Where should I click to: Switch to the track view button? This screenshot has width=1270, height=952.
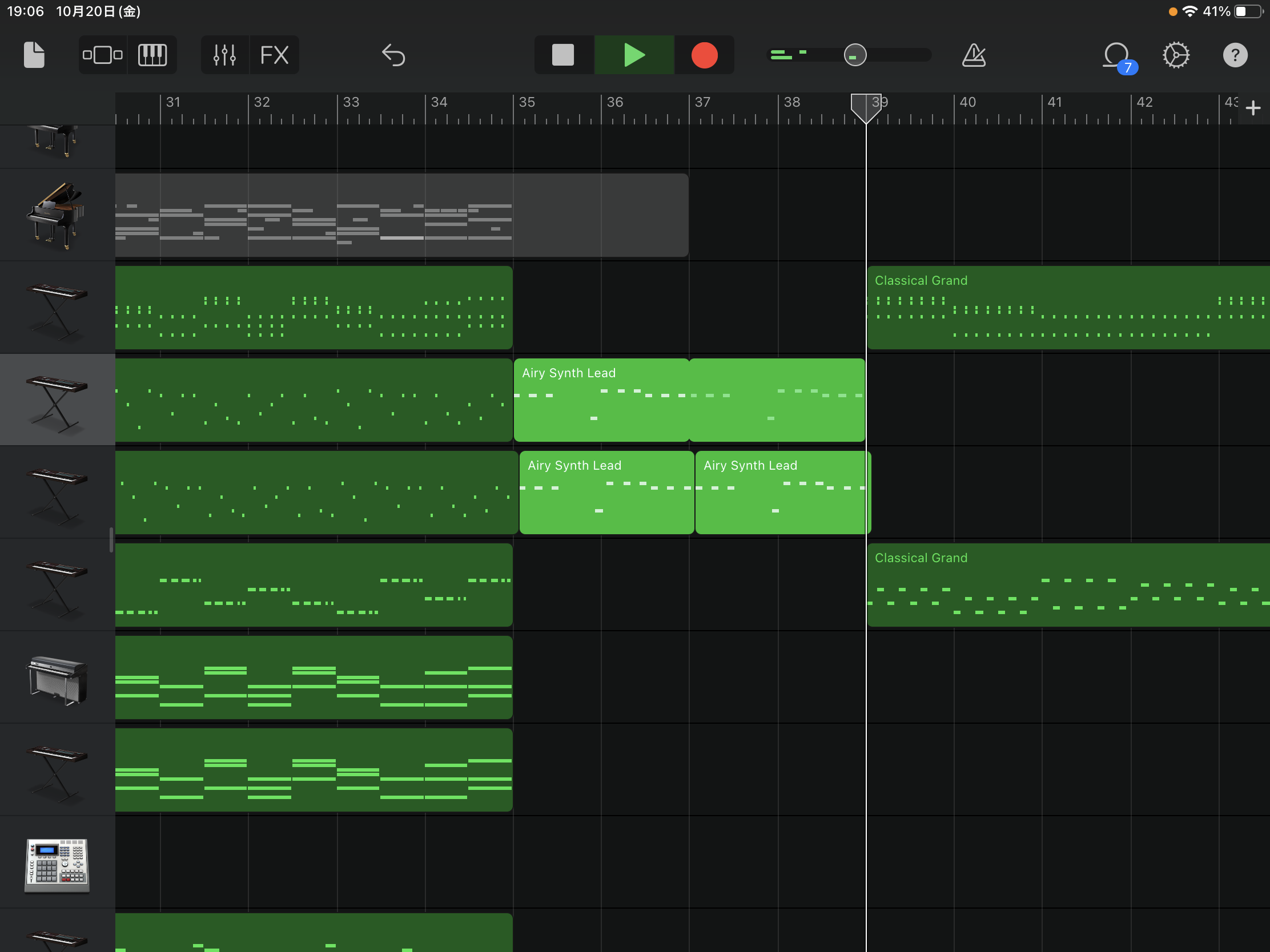pos(103,55)
